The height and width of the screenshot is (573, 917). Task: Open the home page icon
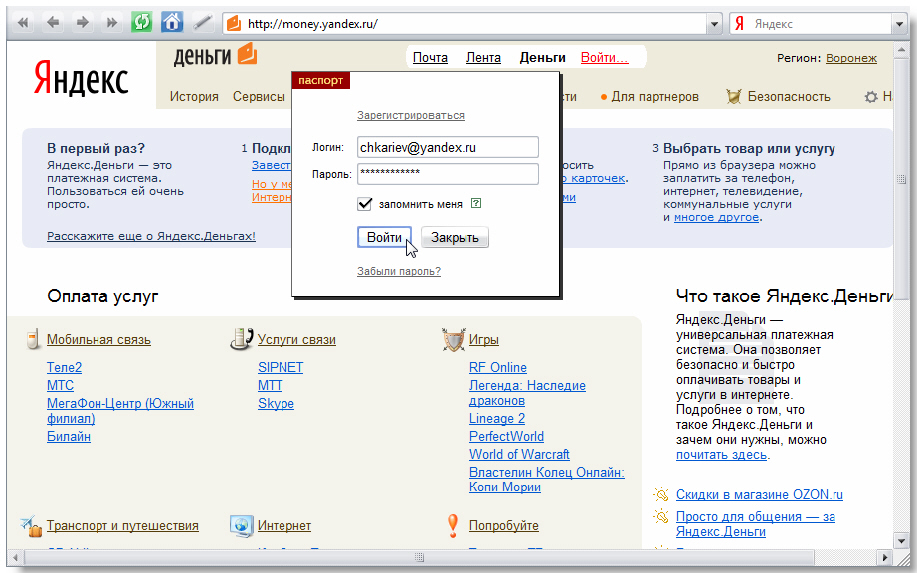[x=172, y=22]
